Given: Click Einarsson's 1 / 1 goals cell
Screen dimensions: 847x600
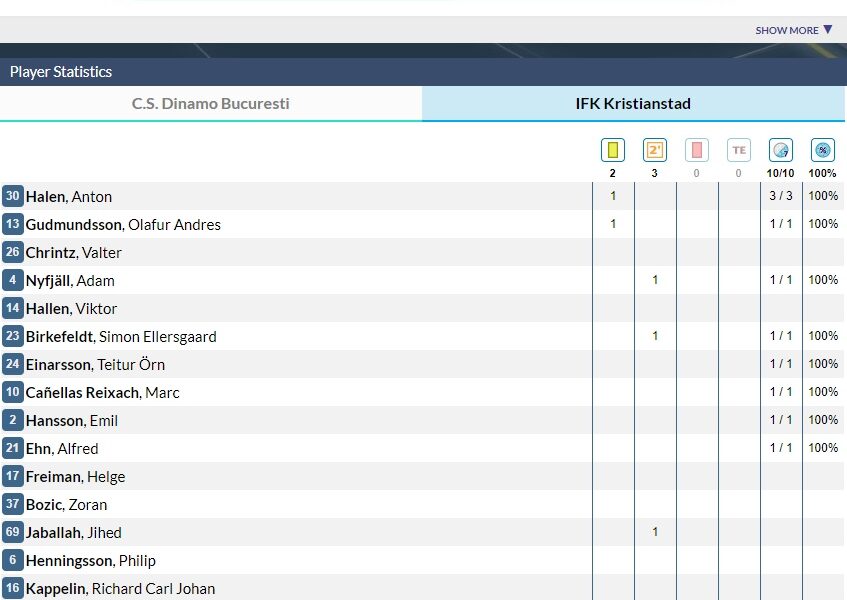Looking at the screenshot, I should 781,364.
